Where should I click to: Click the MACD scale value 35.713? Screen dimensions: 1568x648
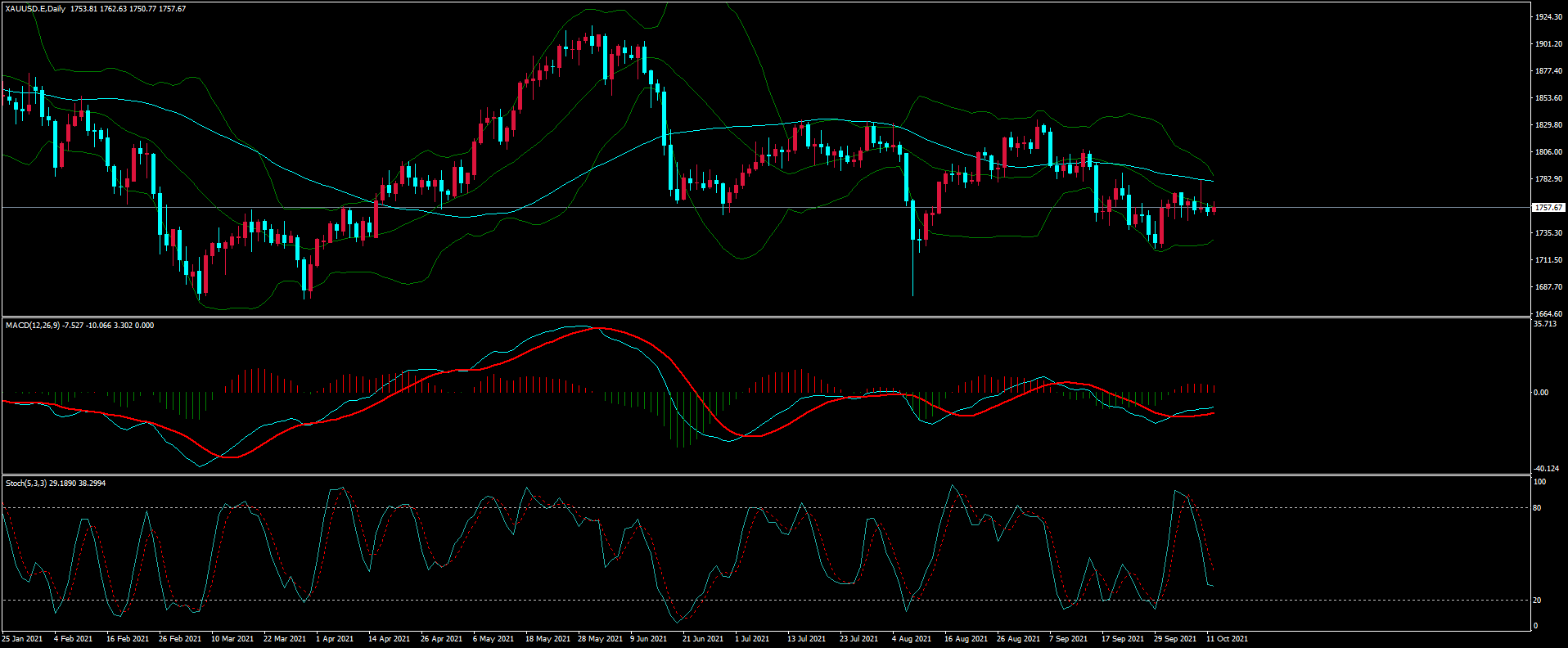coord(1545,324)
